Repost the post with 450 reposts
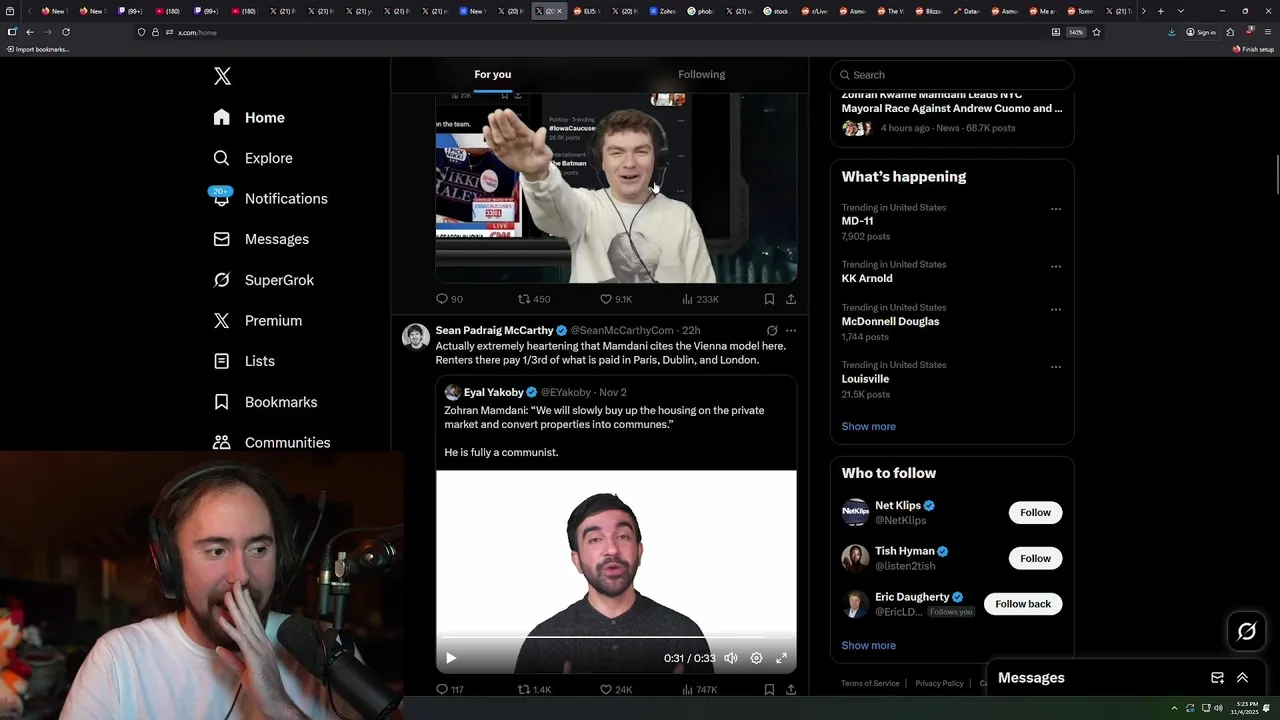Image resolution: width=1280 pixels, height=720 pixels. tap(534, 299)
